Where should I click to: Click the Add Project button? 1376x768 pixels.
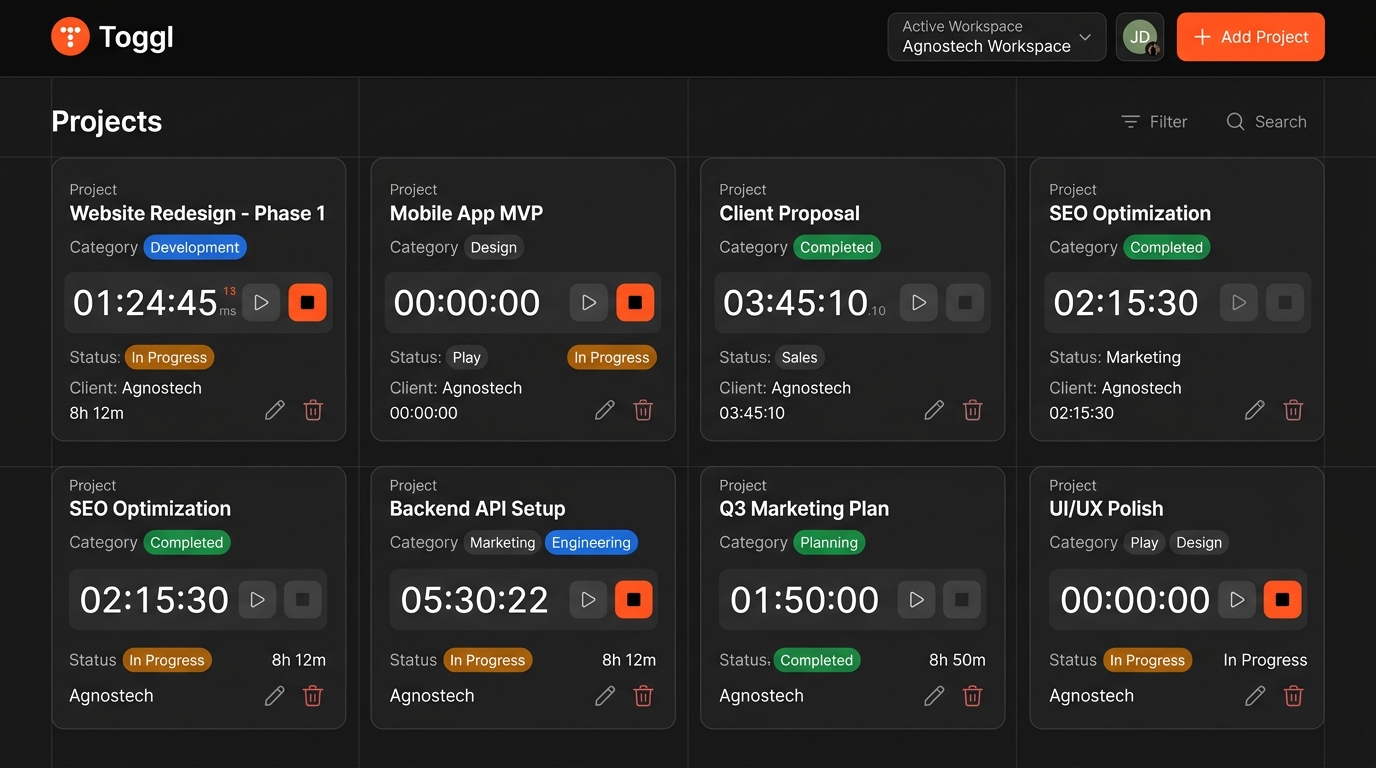click(1250, 37)
